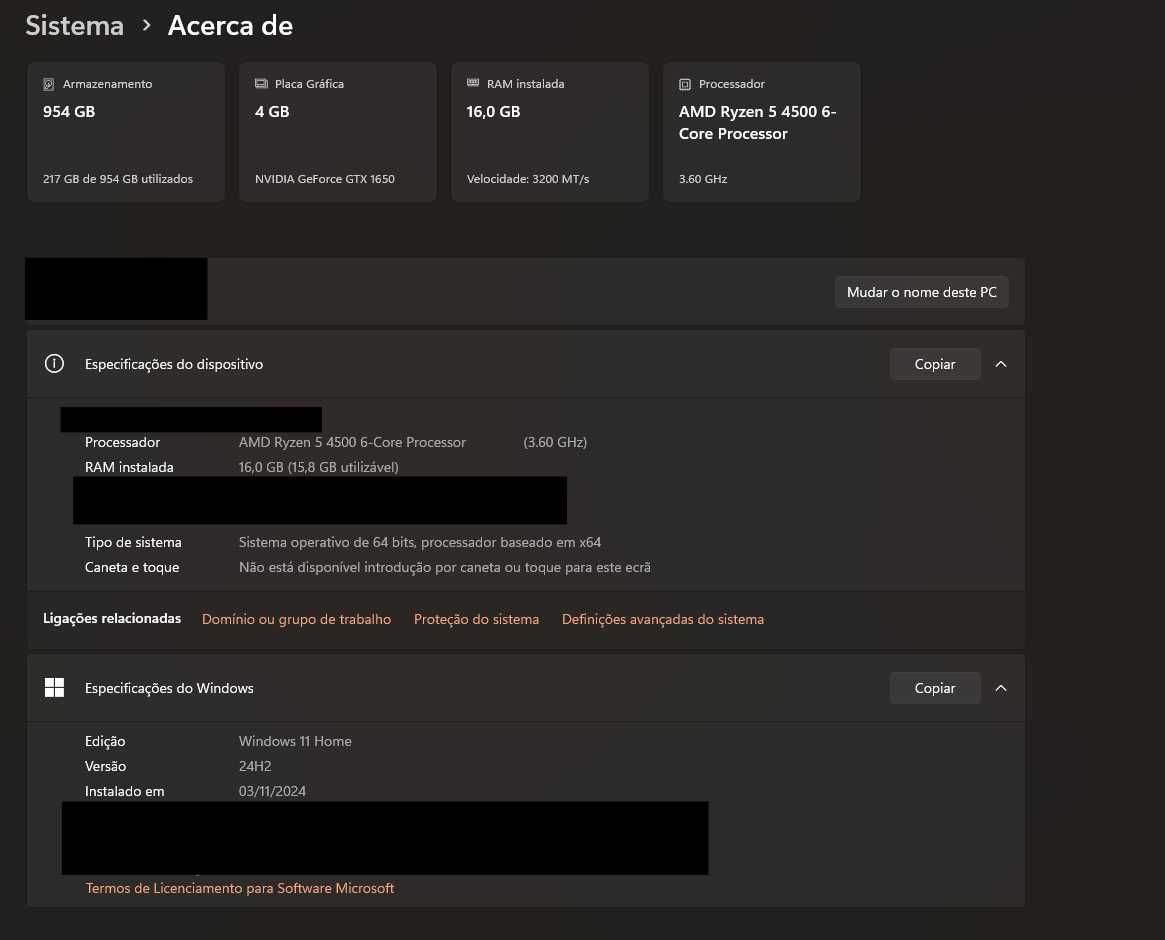
Task: Click the Processador chip icon
Action: tap(684, 84)
